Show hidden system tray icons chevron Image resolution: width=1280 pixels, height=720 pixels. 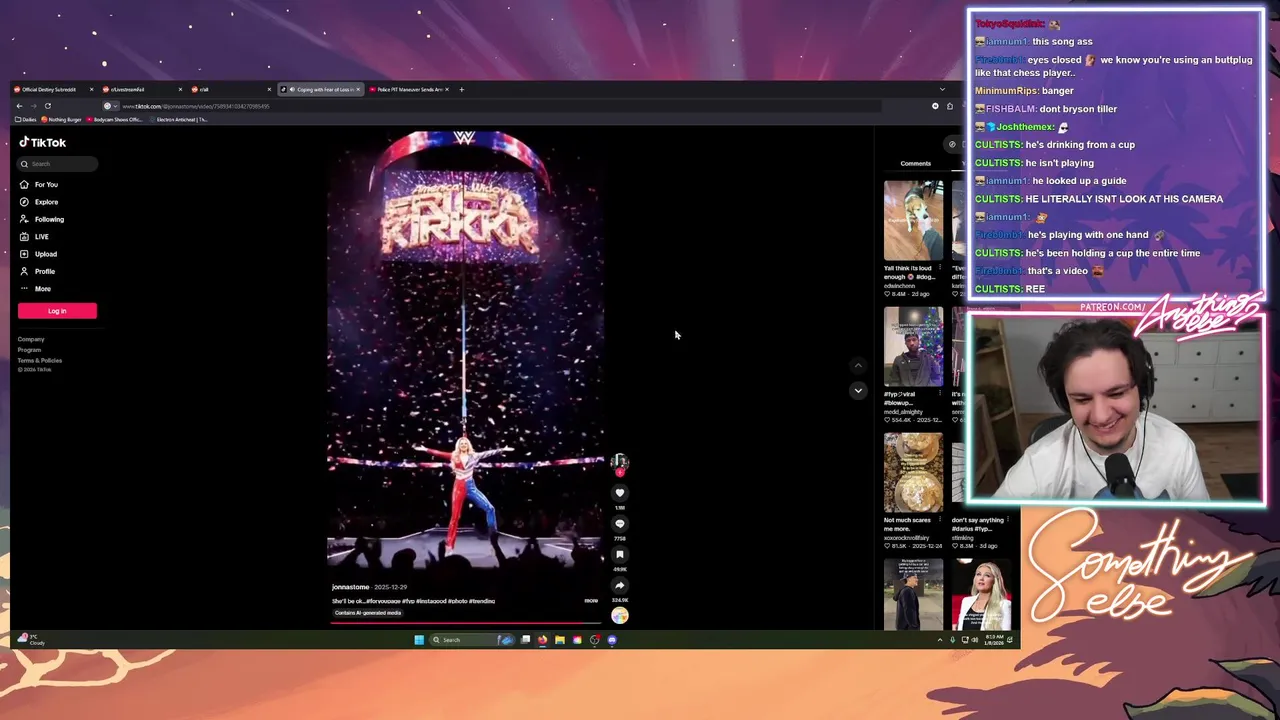pos(939,640)
